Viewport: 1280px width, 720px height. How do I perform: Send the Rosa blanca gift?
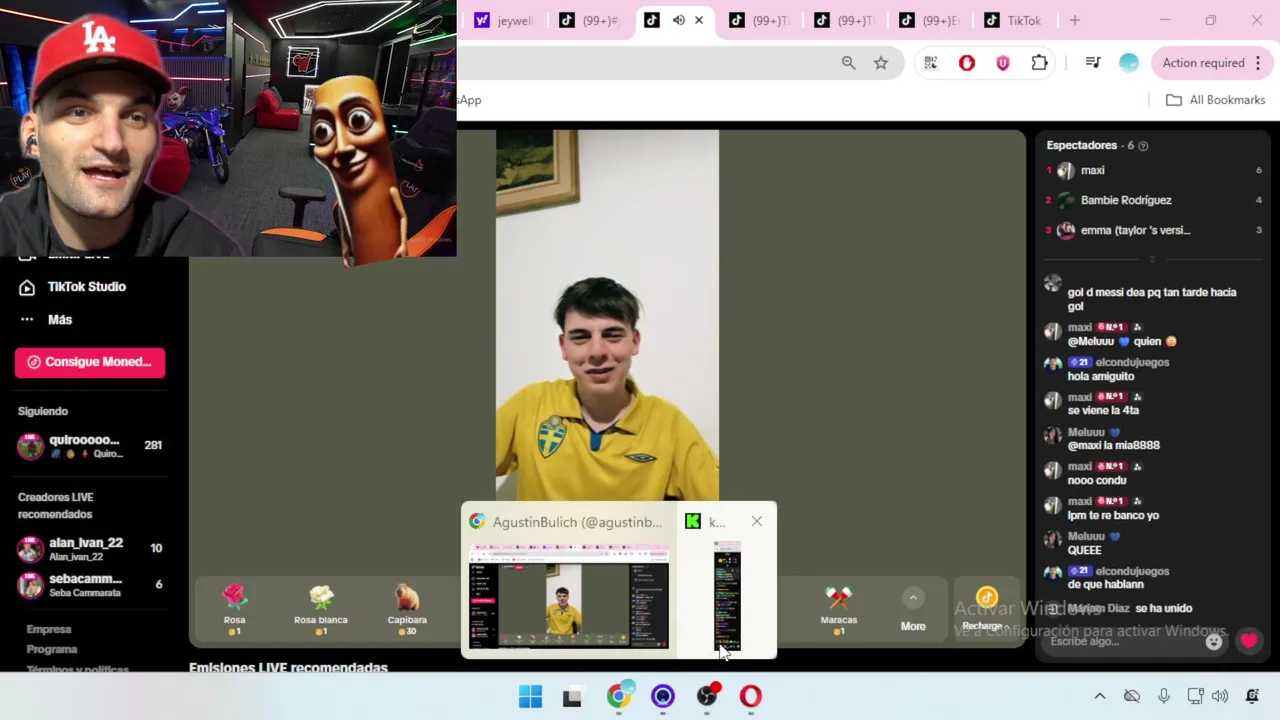[321, 610]
